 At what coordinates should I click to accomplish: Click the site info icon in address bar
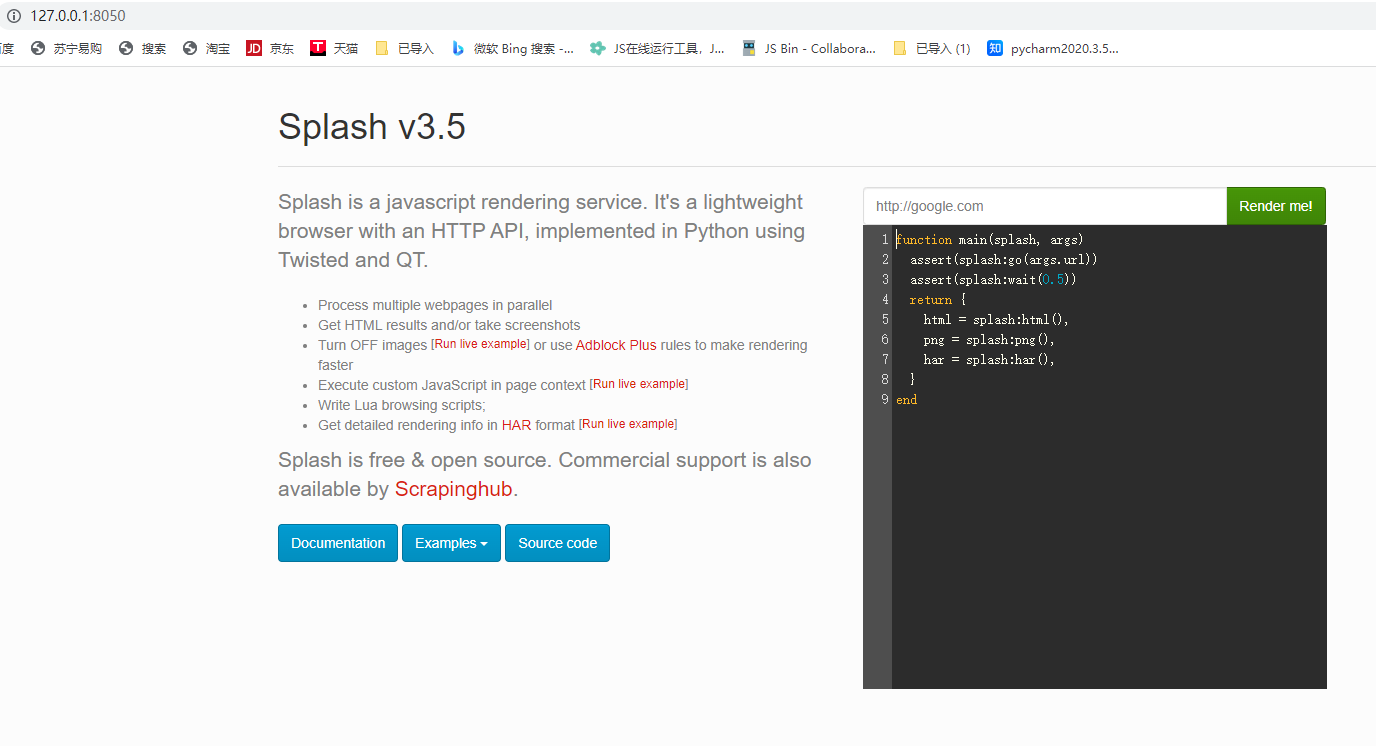[x=14, y=16]
